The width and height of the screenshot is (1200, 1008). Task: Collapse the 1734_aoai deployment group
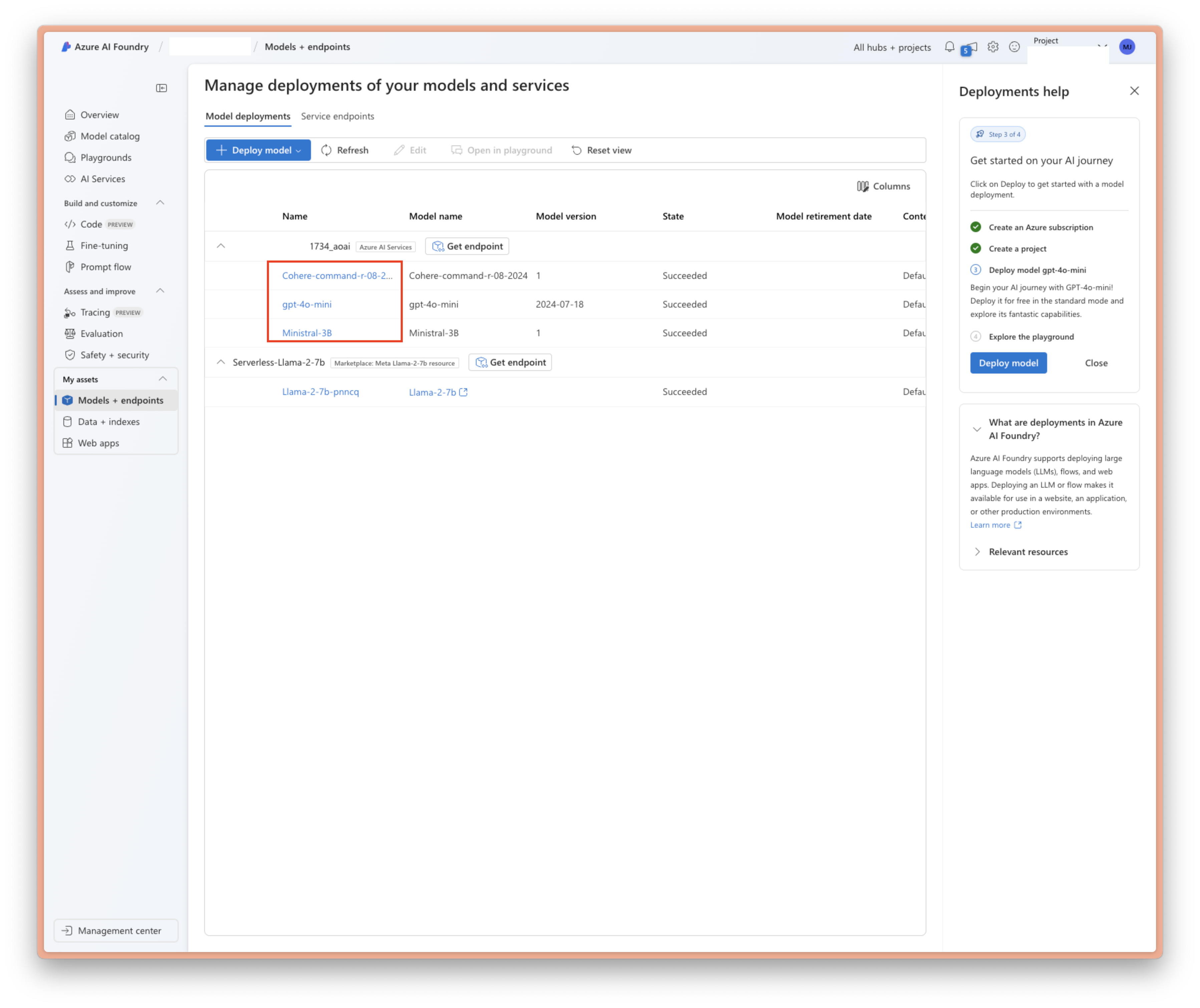tap(221, 246)
